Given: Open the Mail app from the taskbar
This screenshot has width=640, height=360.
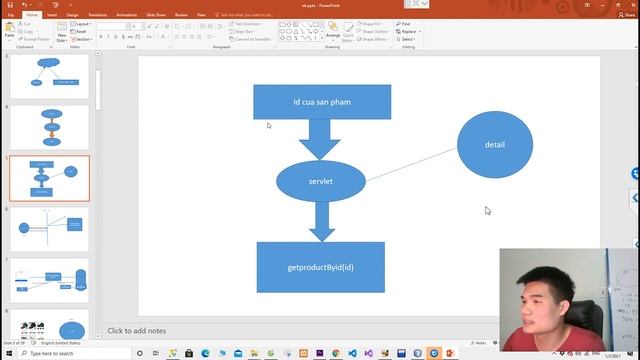Looking at the screenshot, I should pos(238,353).
